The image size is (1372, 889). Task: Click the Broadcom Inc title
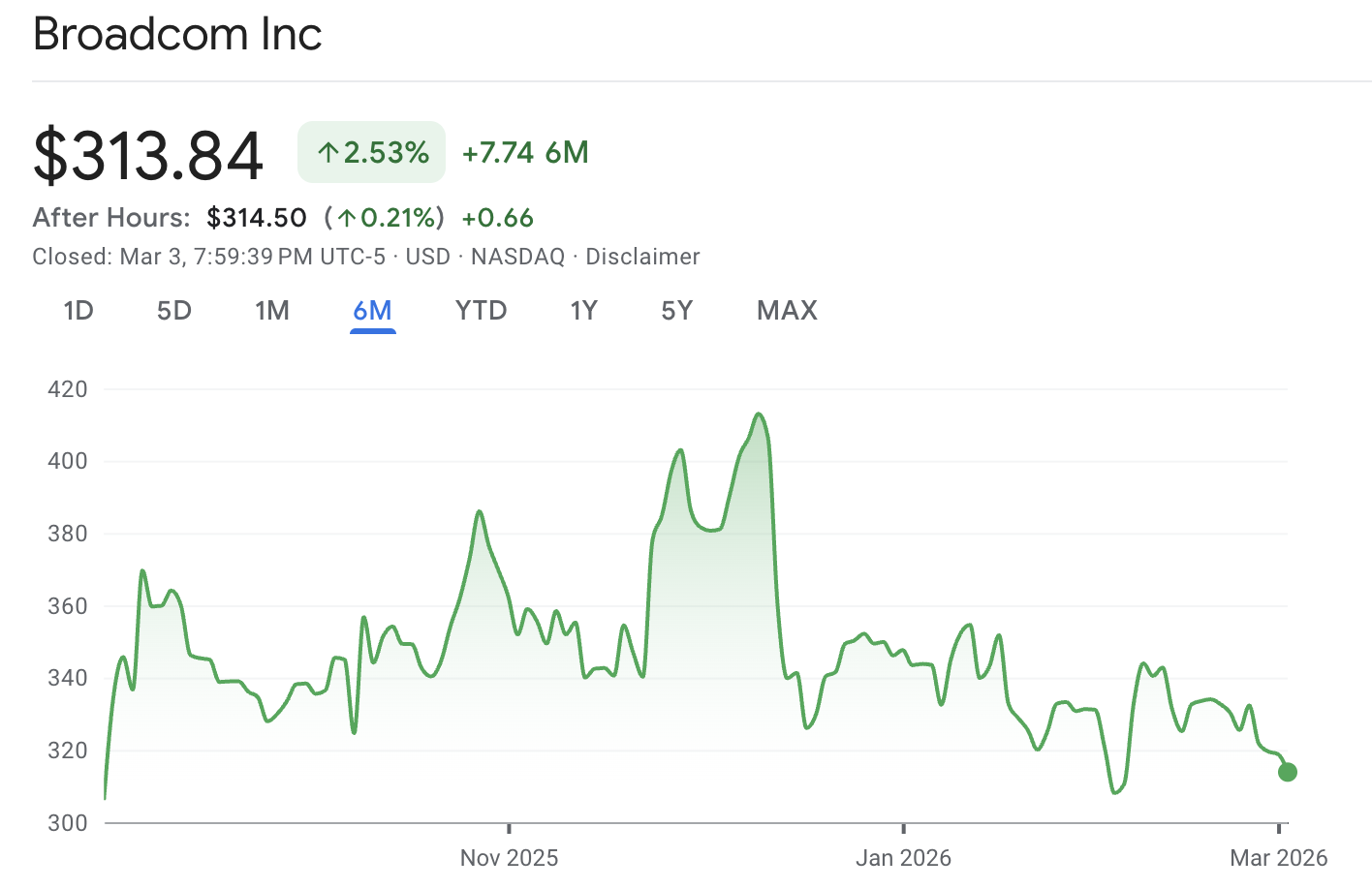(x=177, y=34)
